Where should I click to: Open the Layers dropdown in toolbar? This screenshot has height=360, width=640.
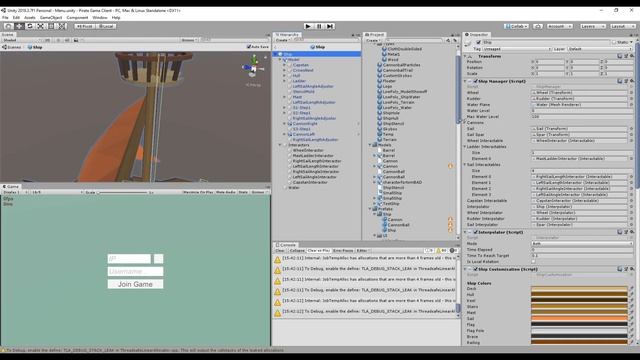[593, 26]
